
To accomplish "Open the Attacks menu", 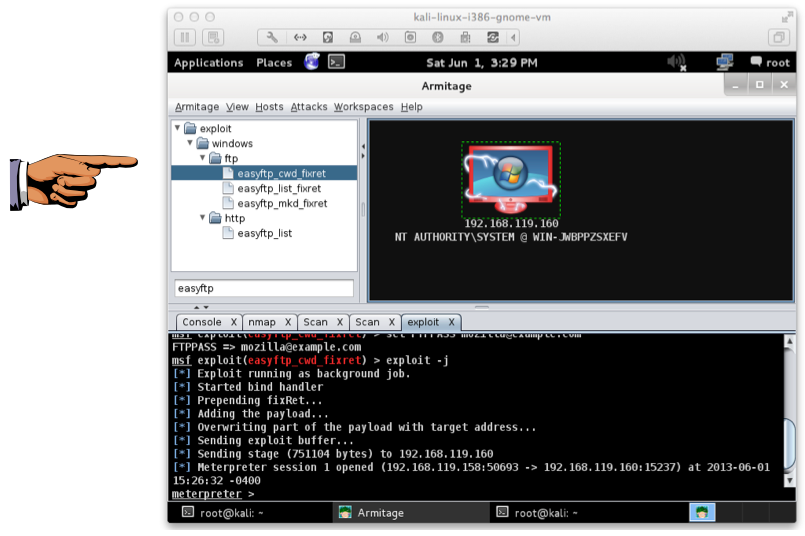I will click(x=309, y=107).
